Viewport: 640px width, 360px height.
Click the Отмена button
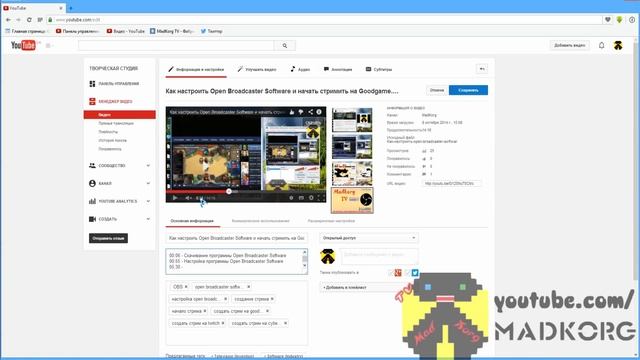(437, 90)
